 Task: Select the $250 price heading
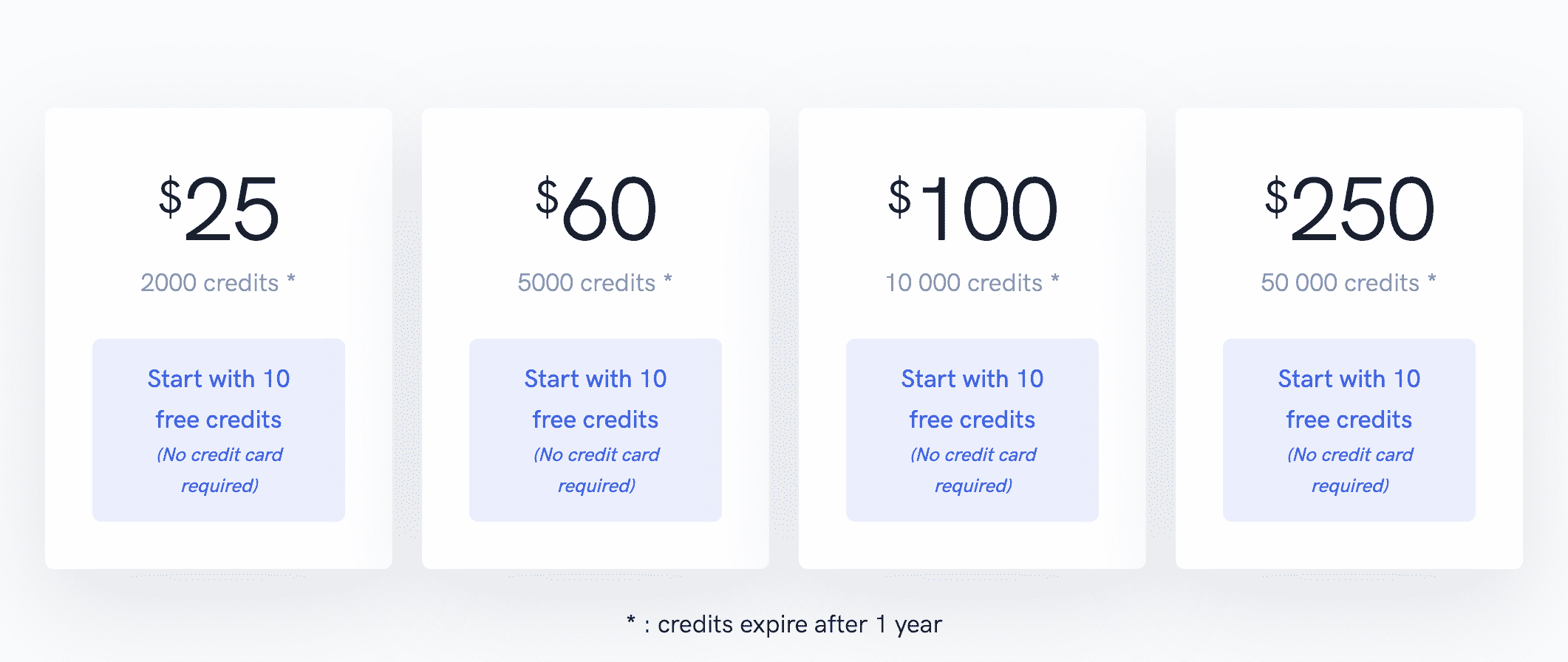[1349, 209]
